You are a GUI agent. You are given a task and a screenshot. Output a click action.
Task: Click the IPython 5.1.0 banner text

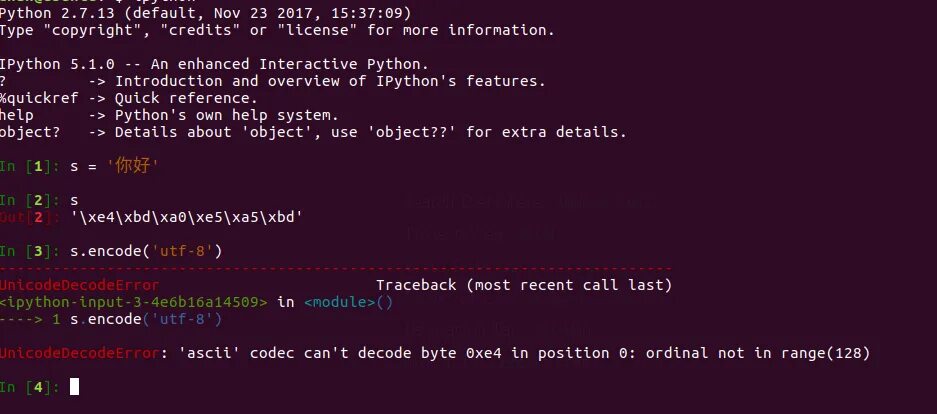pyautogui.click(x=215, y=64)
